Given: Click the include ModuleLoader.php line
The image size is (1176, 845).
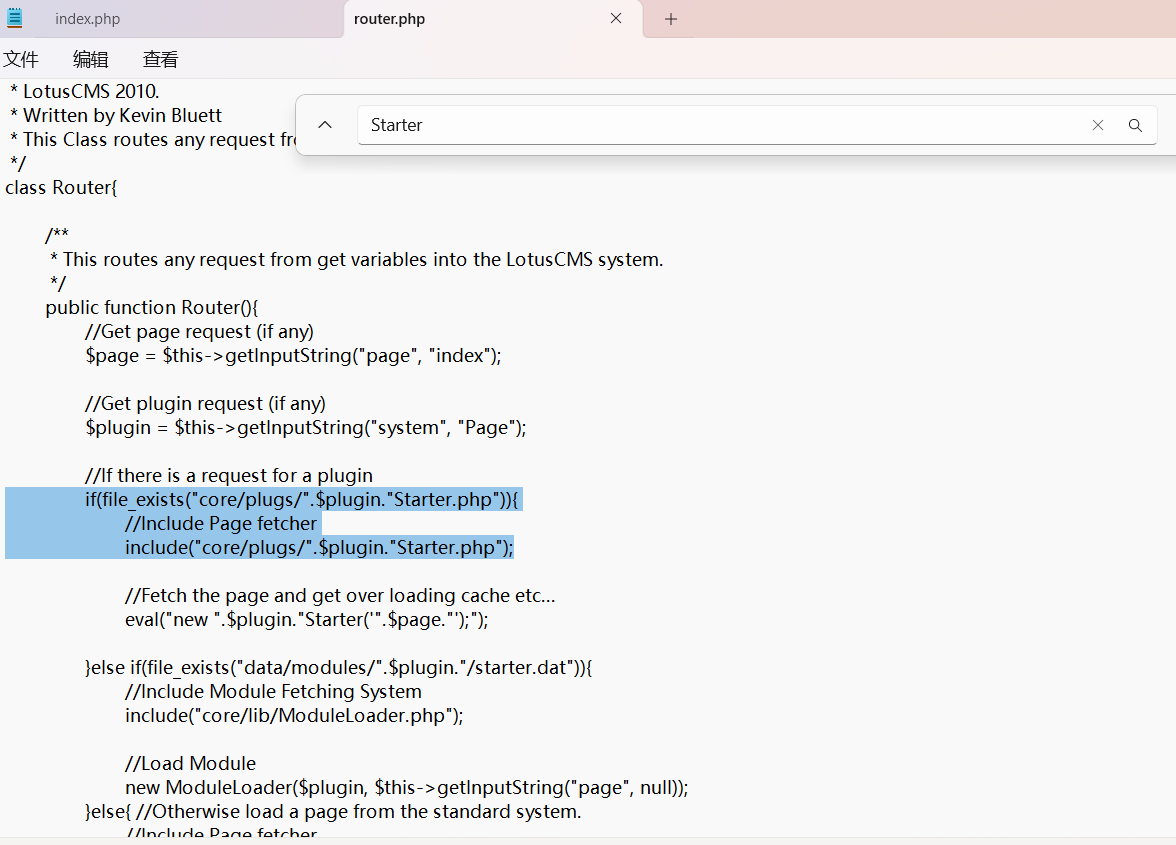Looking at the screenshot, I should 294,715.
